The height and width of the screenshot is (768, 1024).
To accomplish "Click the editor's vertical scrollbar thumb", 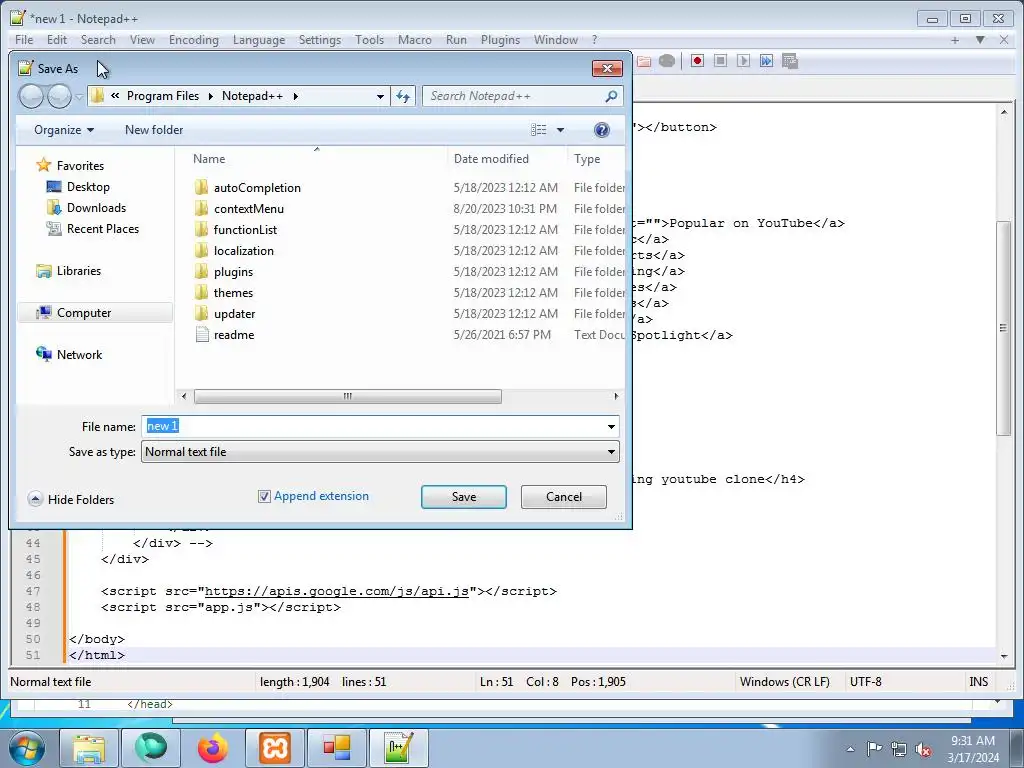I will point(1003,328).
